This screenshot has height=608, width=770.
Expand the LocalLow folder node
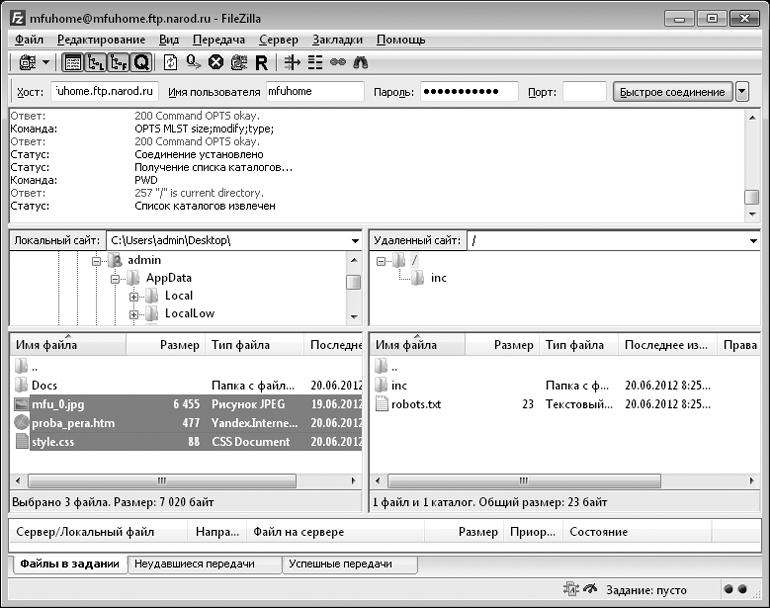[134, 314]
